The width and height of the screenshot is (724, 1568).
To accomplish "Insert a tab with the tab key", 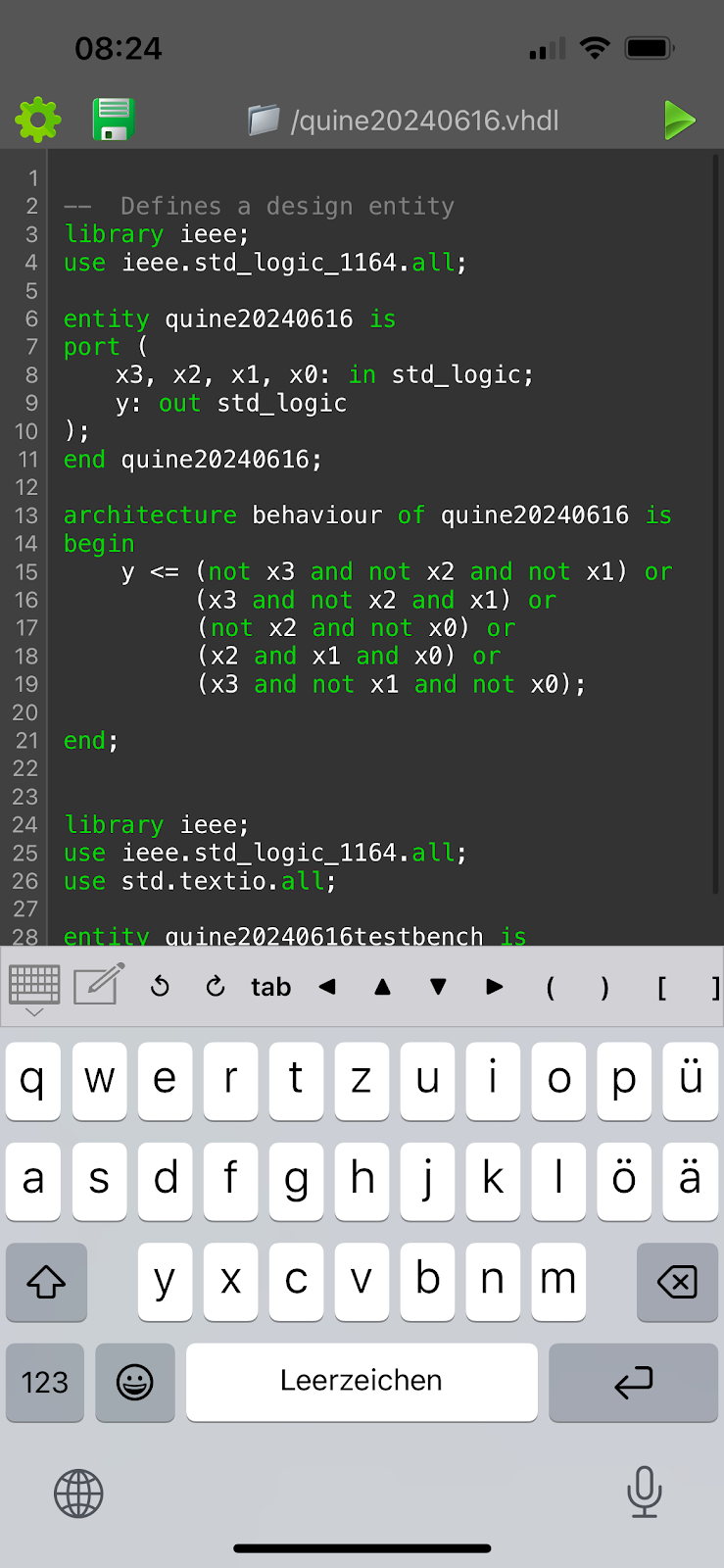I will 270,987.
